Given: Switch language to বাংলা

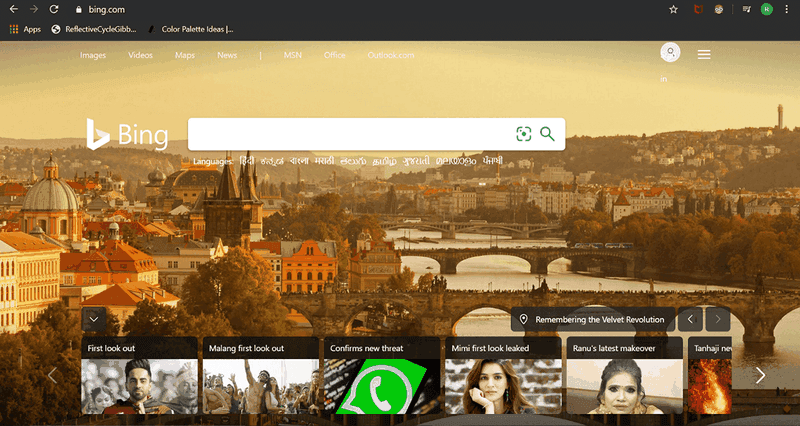Looking at the screenshot, I should click(299, 161).
